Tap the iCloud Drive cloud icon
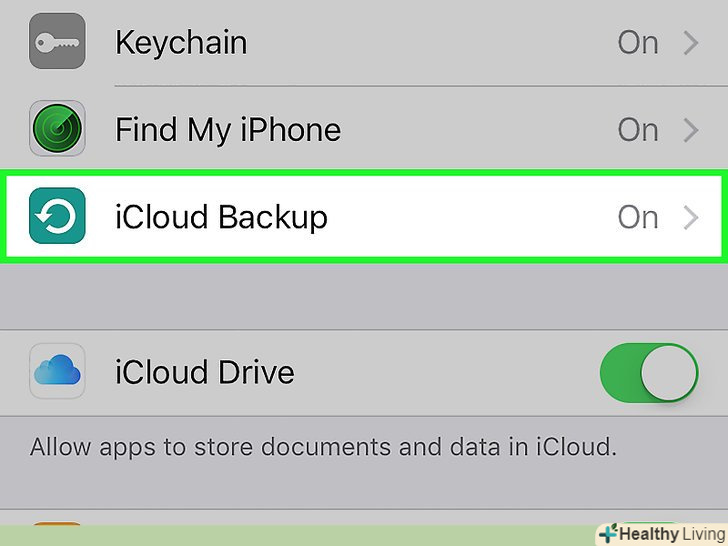Viewport: 728px width, 546px height. click(x=57, y=372)
